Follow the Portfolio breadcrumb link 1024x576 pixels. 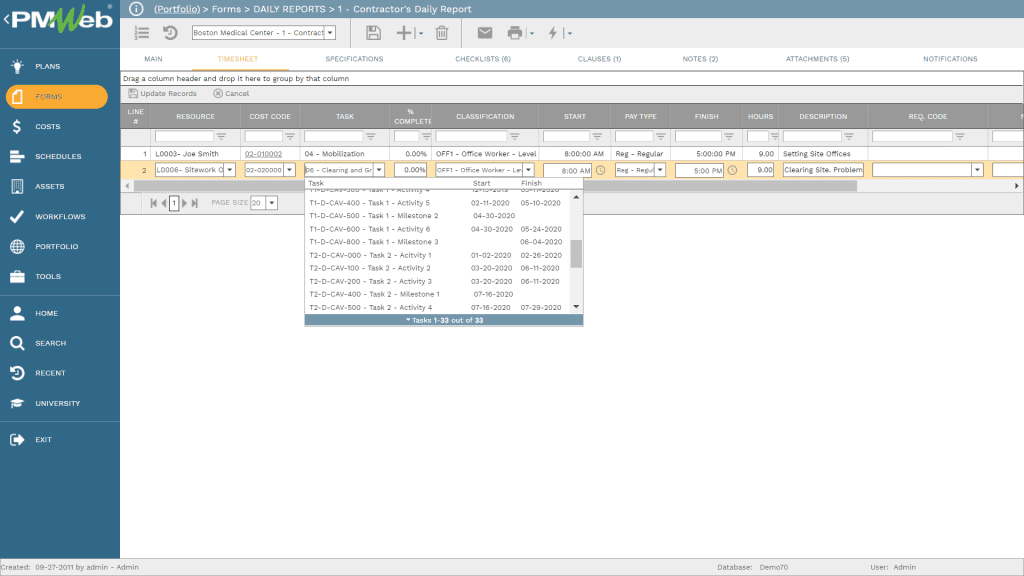point(177,9)
